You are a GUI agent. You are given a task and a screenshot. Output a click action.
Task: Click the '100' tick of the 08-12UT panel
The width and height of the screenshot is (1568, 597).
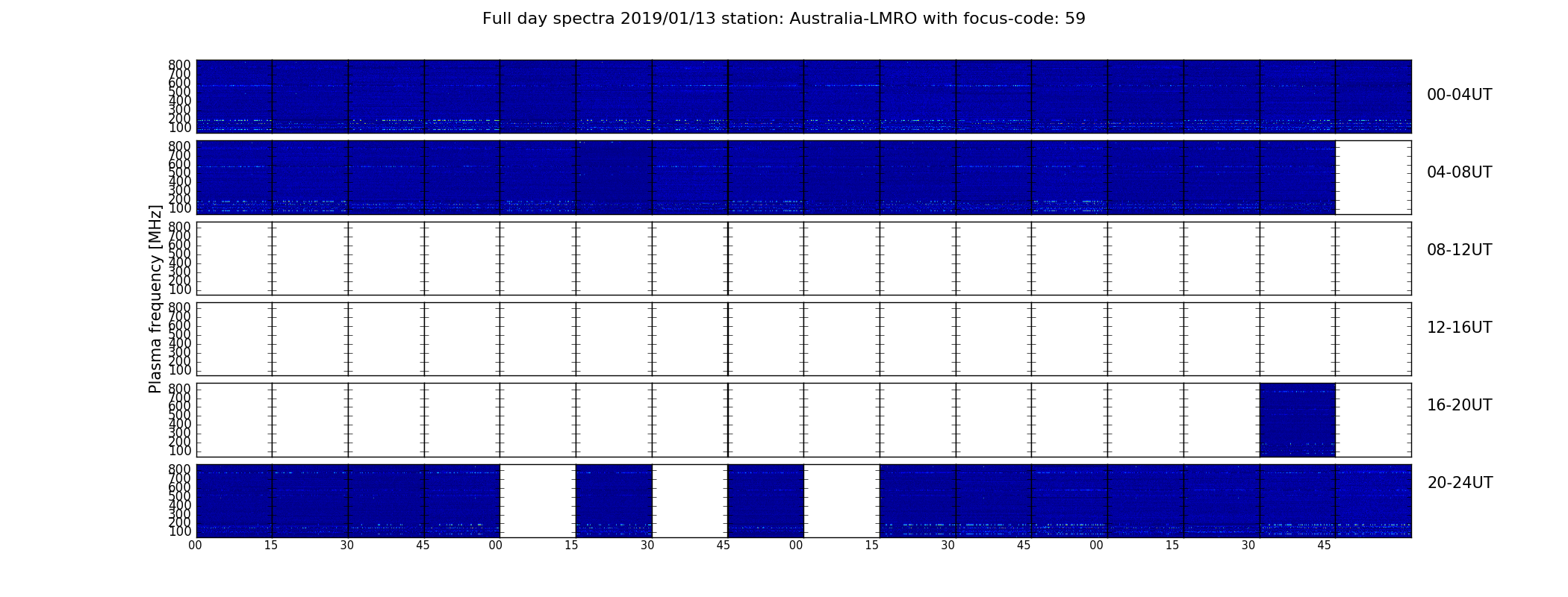pyautogui.click(x=179, y=290)
